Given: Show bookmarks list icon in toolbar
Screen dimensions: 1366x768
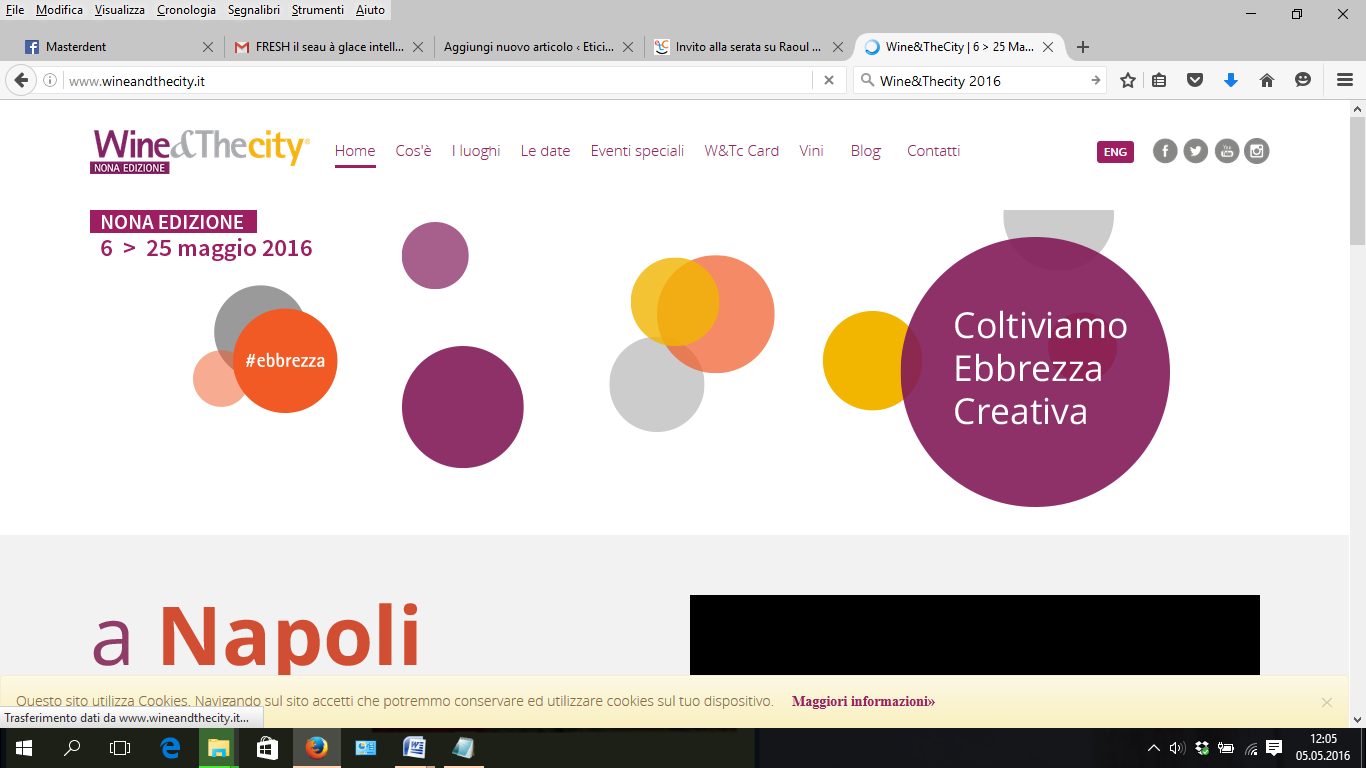Looking at the screenshot, I should pos(1159,81).
